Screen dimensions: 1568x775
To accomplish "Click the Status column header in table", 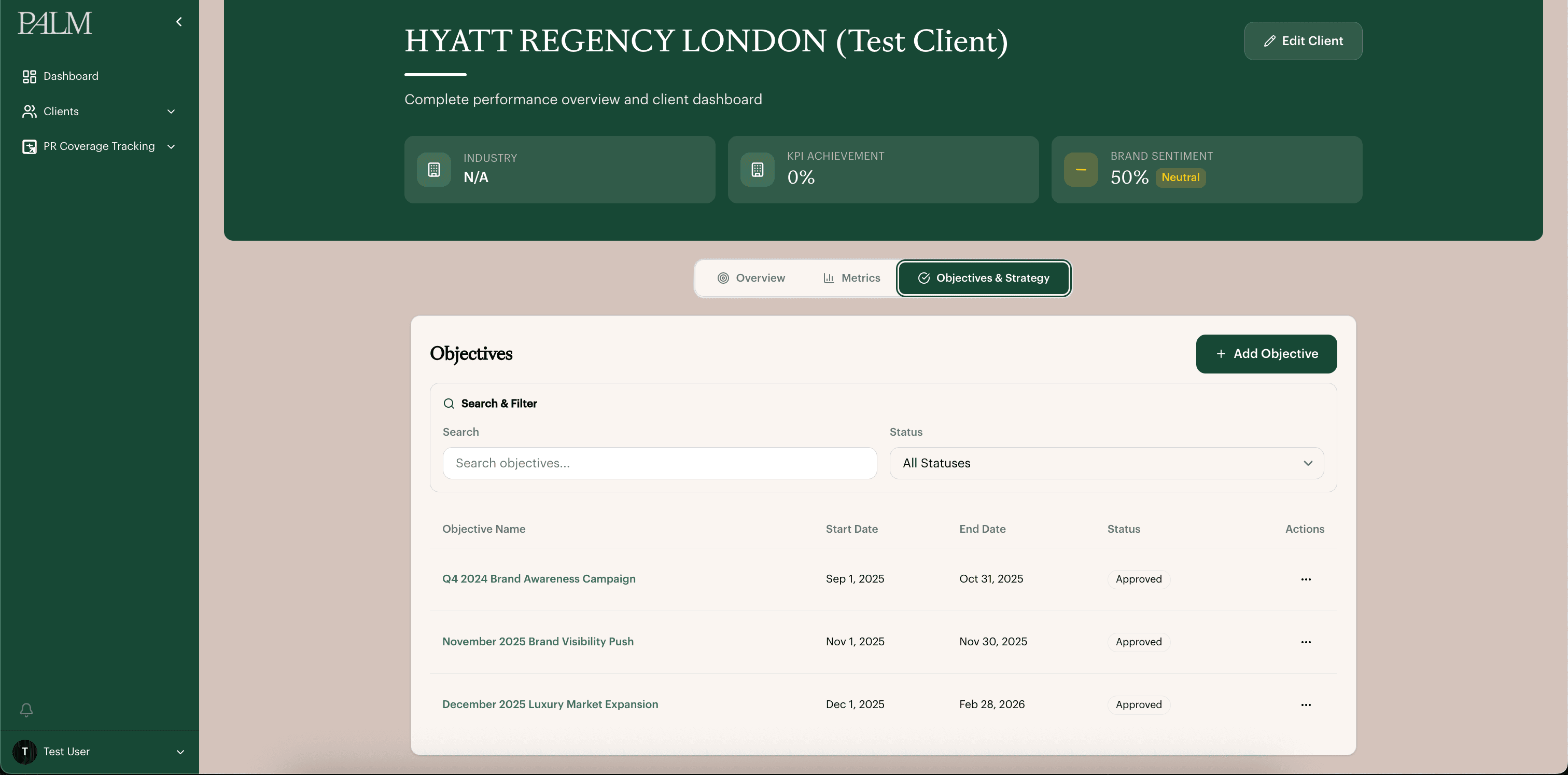I will [x=1124, y=529].
